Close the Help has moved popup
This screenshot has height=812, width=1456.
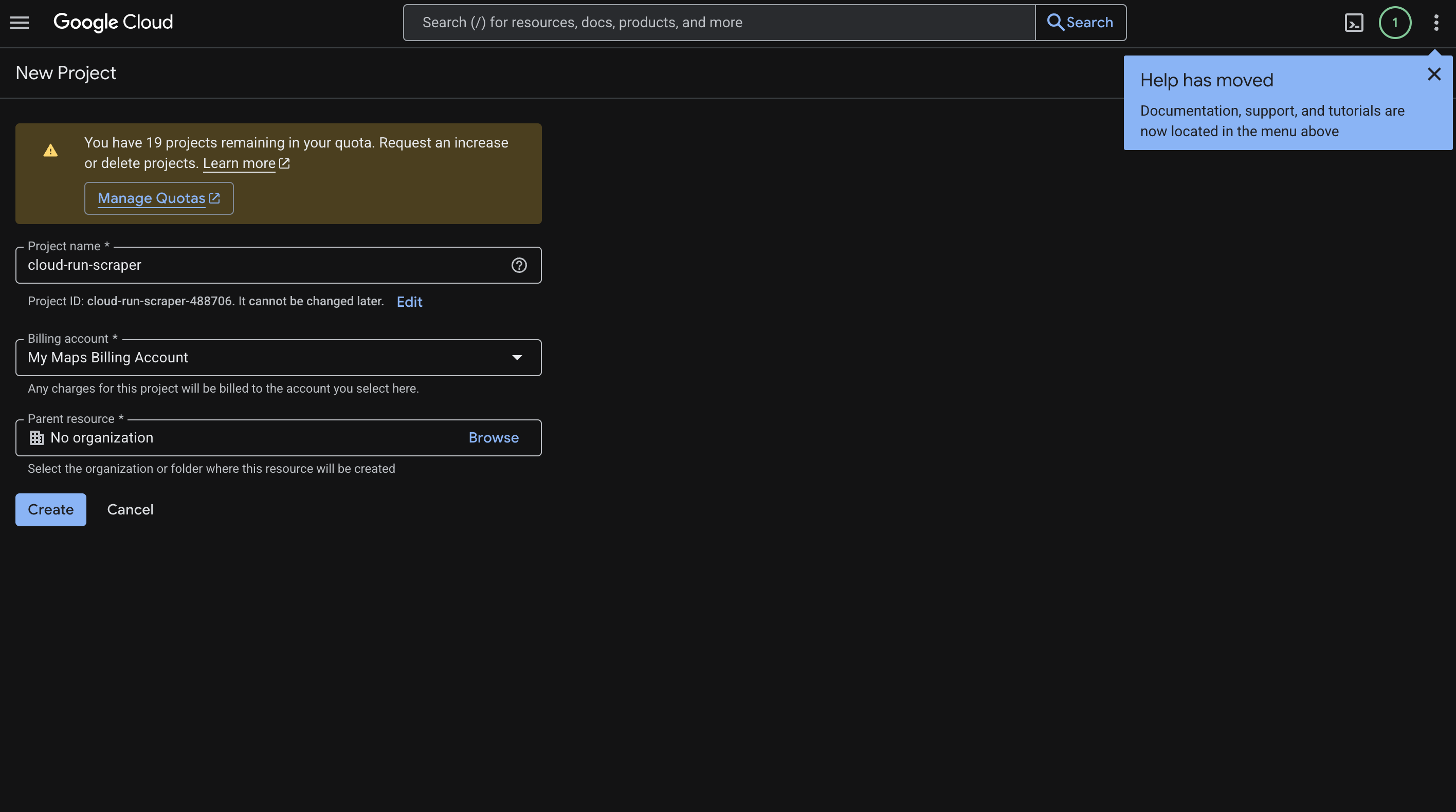tap(1434, 74)
